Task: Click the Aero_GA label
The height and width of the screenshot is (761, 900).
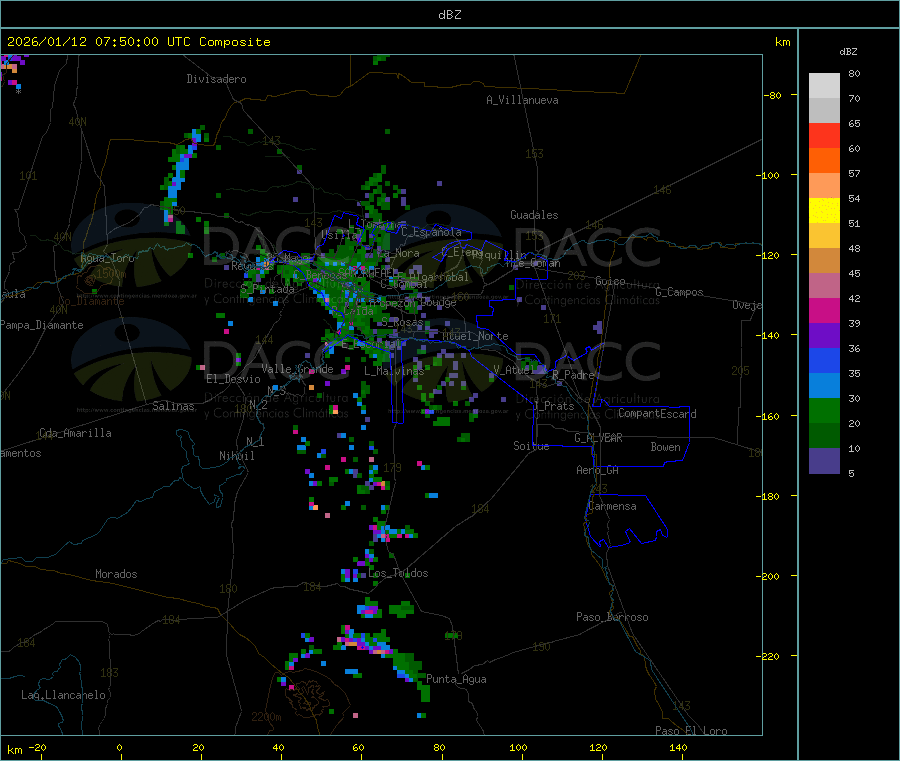Action: pyautogui.click(x=598, y=471)
